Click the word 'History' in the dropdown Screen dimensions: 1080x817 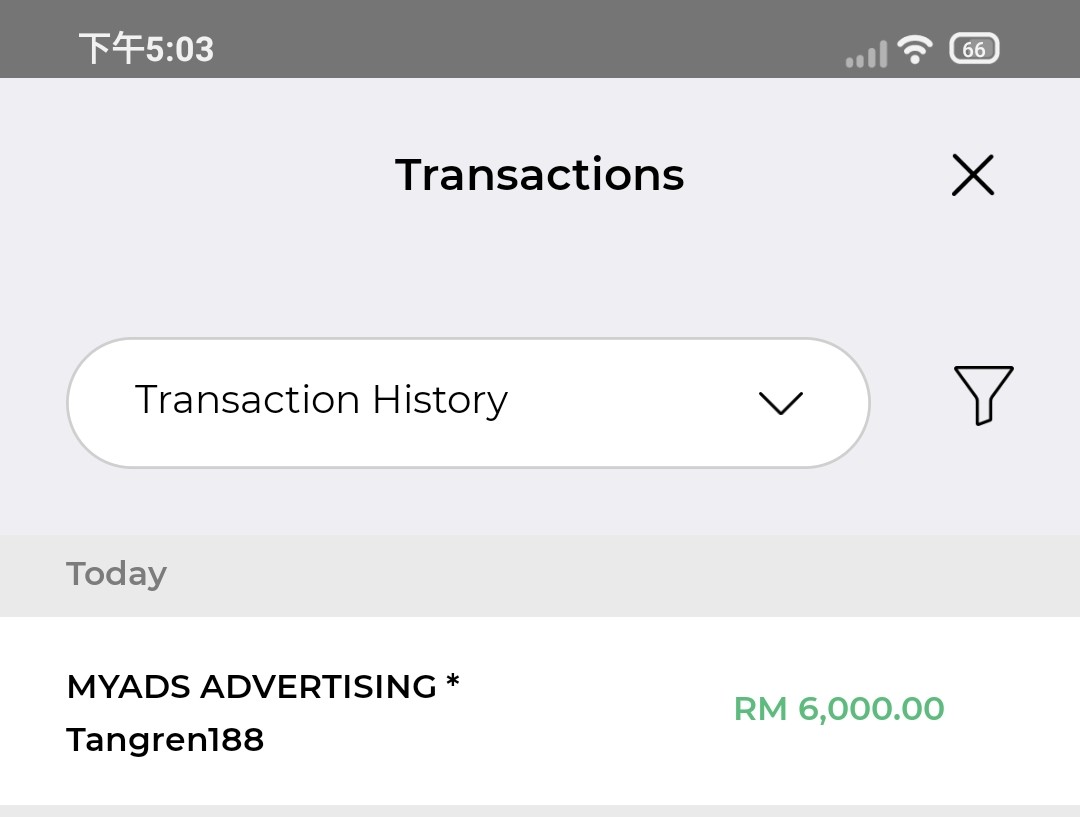(x=440, y=400)
